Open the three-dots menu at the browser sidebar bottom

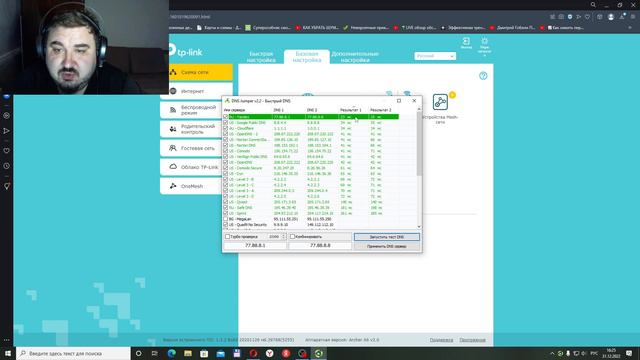point(7,340)
